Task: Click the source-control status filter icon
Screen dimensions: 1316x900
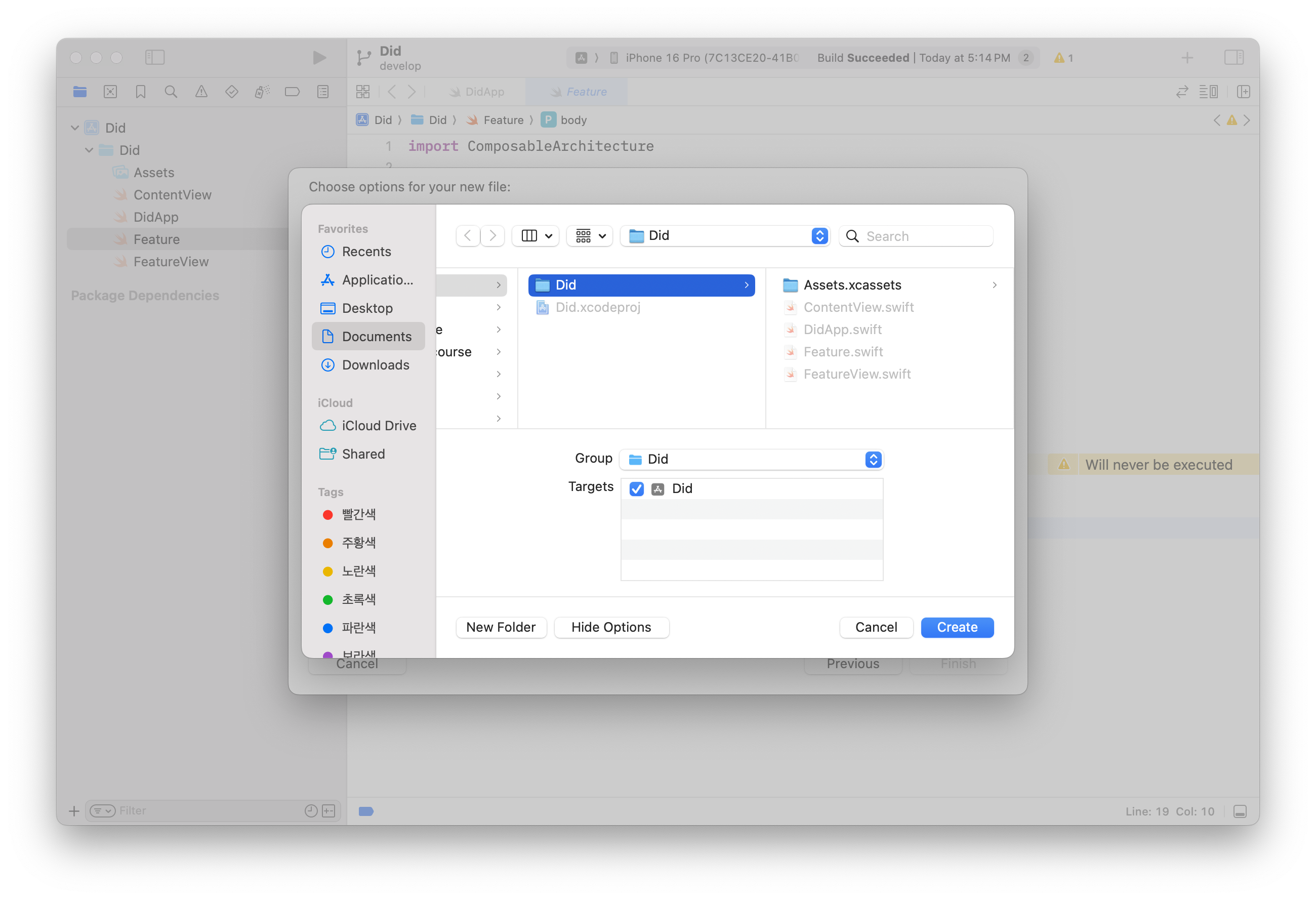Action: tap(328, 811)
